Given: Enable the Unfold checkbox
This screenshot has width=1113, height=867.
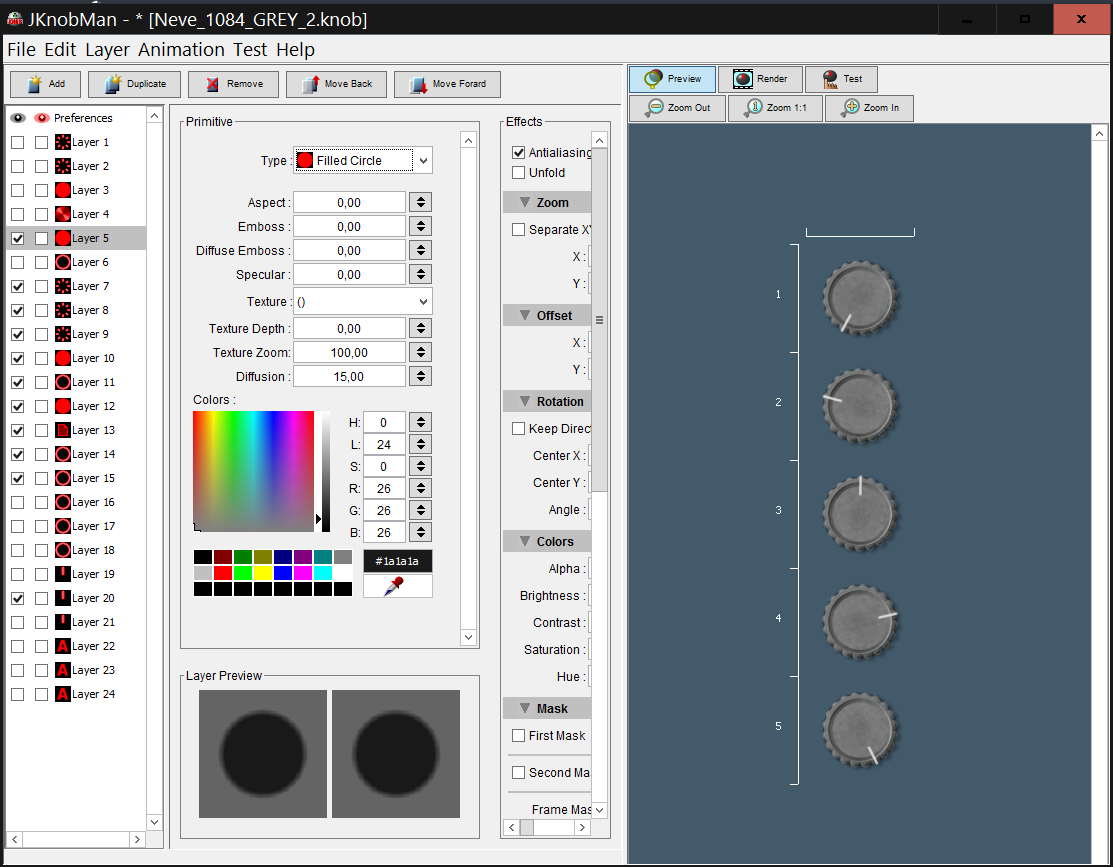Looking at the screenshot, I should click(518, 173).
